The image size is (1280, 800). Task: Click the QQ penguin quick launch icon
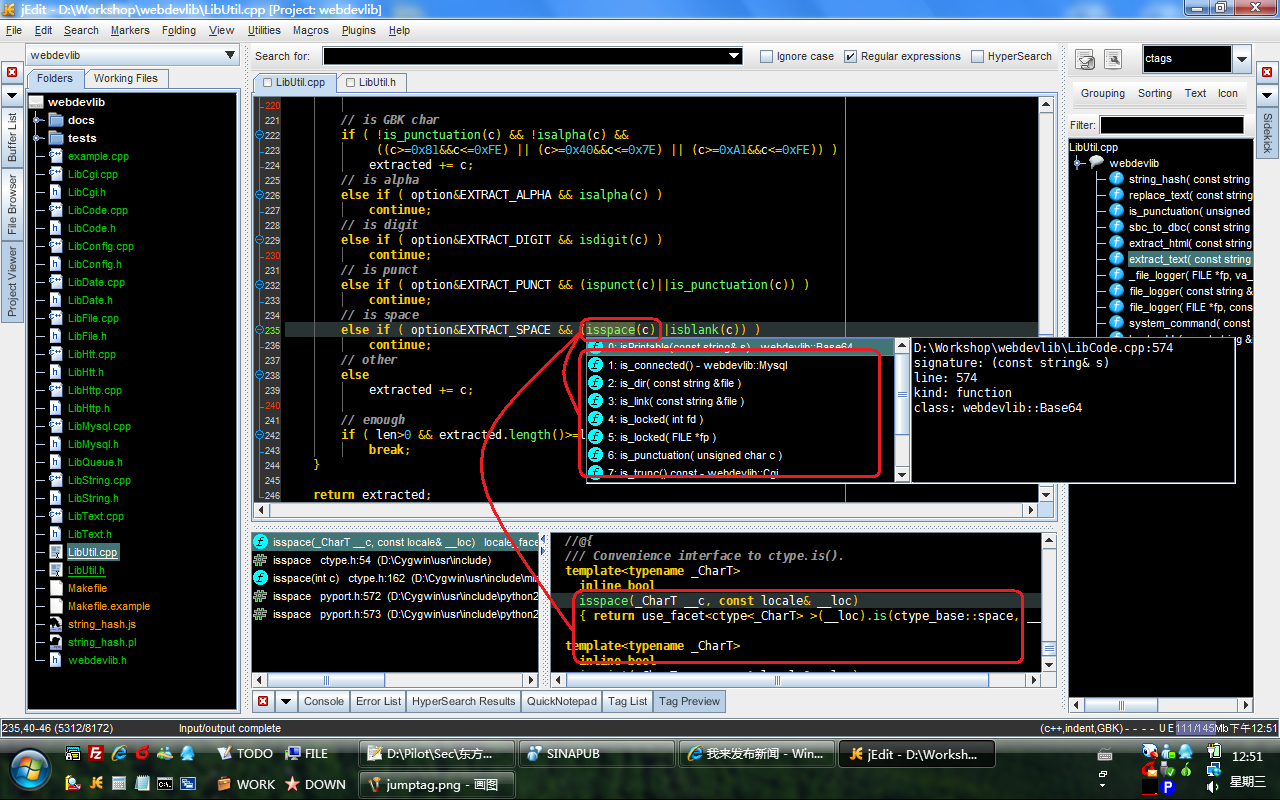(189, 753)
